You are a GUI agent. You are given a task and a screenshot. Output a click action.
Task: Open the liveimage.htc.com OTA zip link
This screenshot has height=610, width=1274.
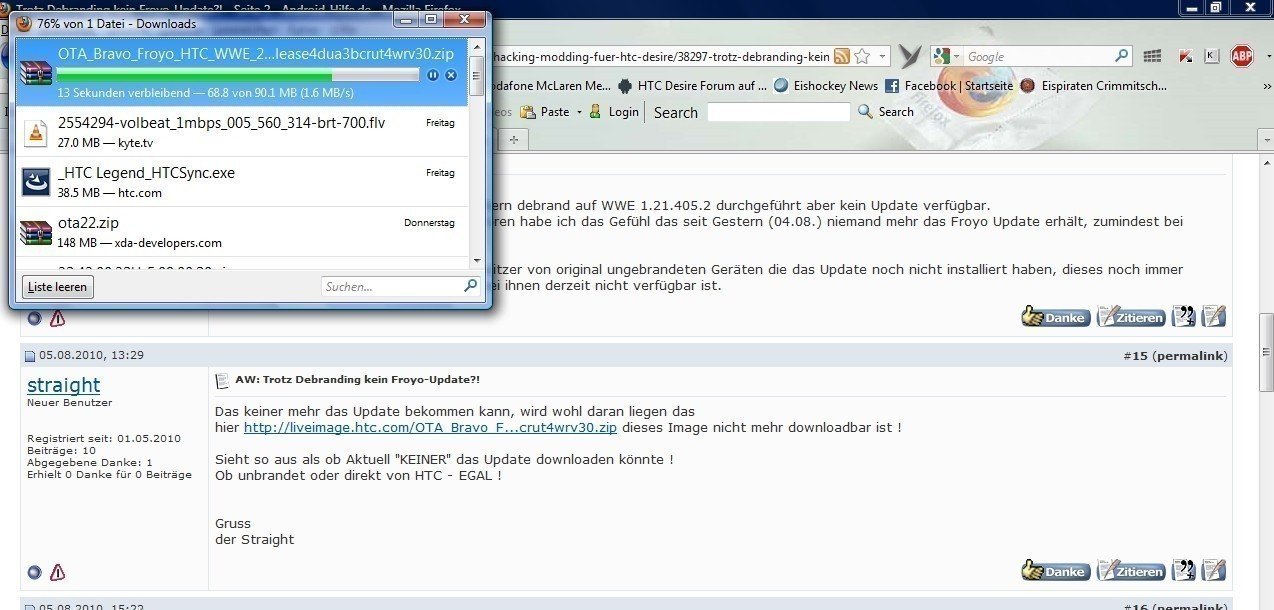click(x=430, y=427)
